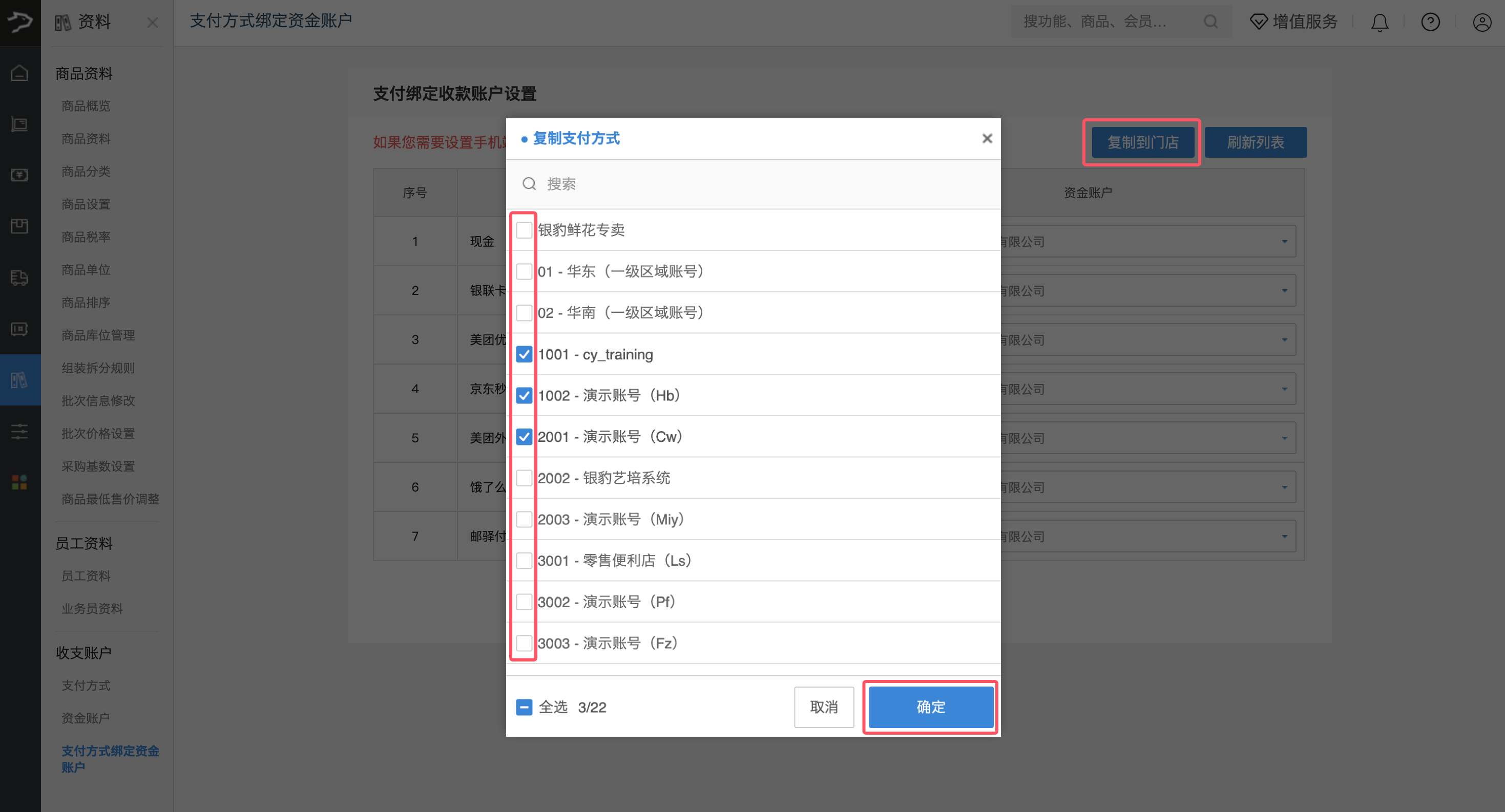The image size is (1505, 812).
Task: Check the 银豹鲜花专卖 store checkbox
Action: tap(524, 230)
